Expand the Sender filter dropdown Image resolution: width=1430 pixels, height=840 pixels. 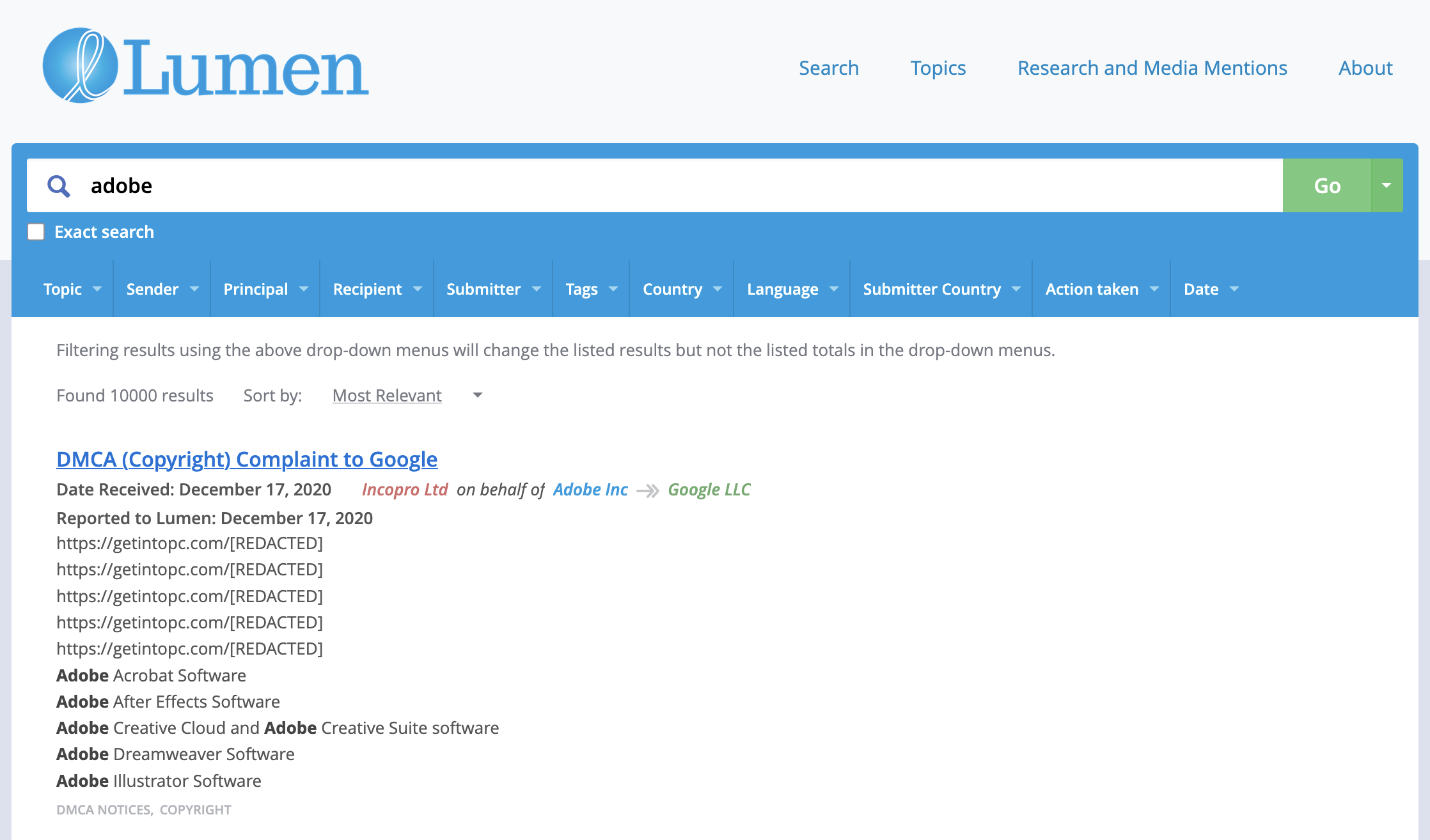point(162,289)
